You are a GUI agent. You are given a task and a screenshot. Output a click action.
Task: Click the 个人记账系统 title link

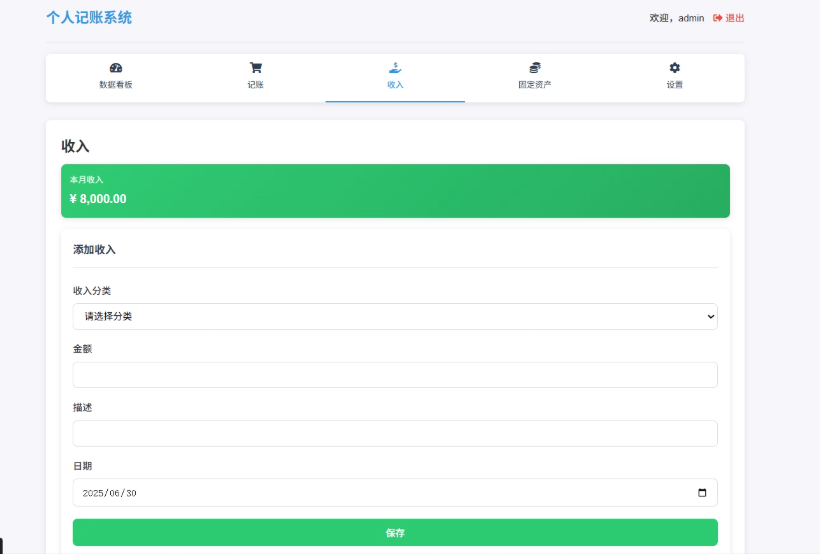pyautogui.click(x=89, y=18)
